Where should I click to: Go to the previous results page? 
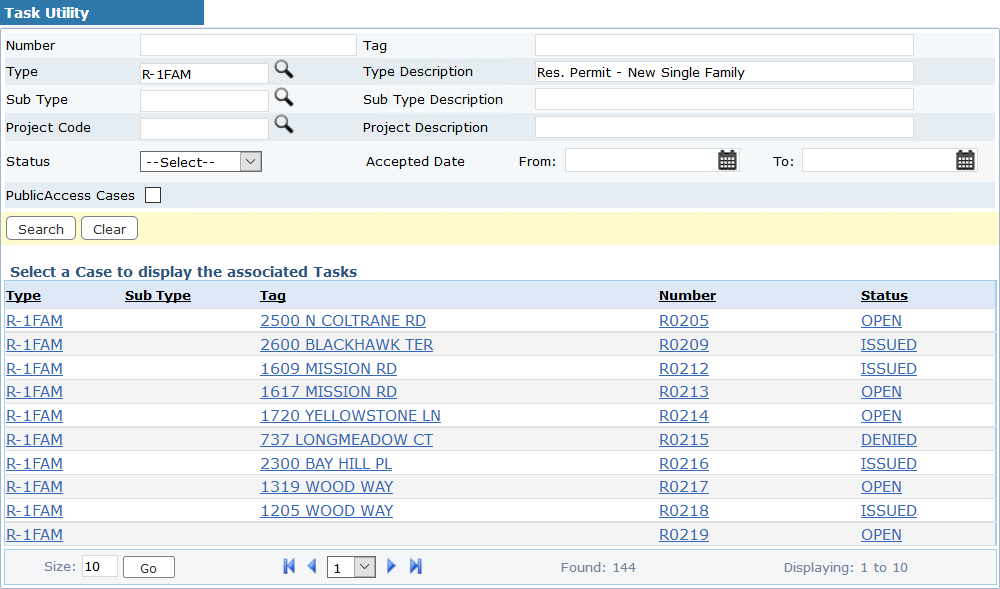coord(312,567)
